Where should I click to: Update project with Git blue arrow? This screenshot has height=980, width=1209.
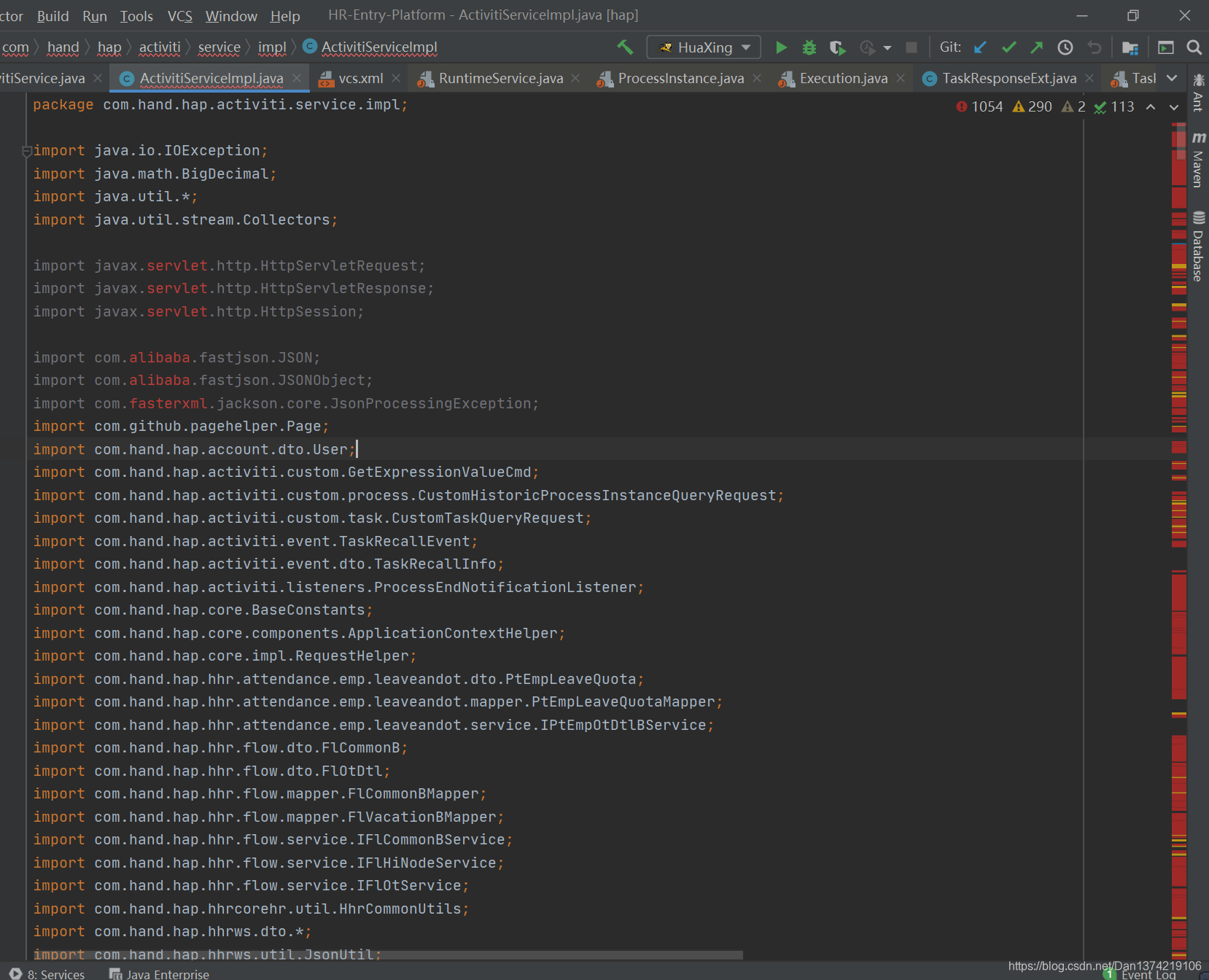pyautogui.click(x=980, y=47)
